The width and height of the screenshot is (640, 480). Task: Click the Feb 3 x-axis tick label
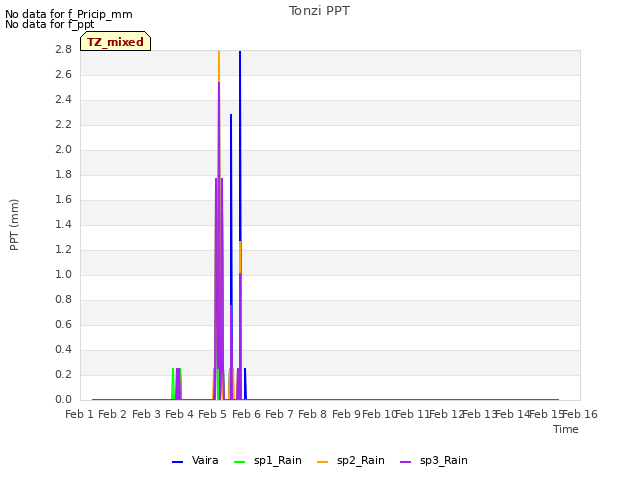coord(146,414)
